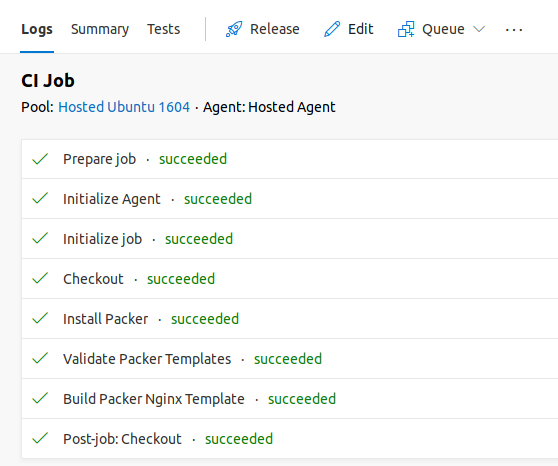Click the Queue build icon
Screen dimensions: 558x466
(406, 29)
